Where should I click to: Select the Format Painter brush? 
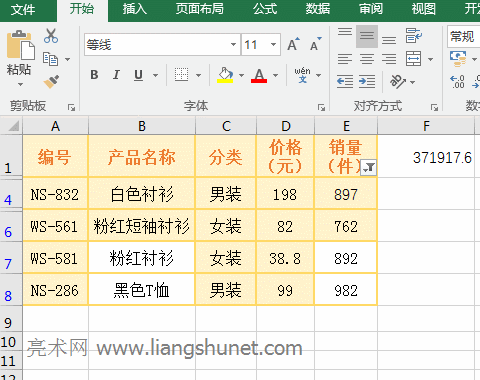pos(51,81)
